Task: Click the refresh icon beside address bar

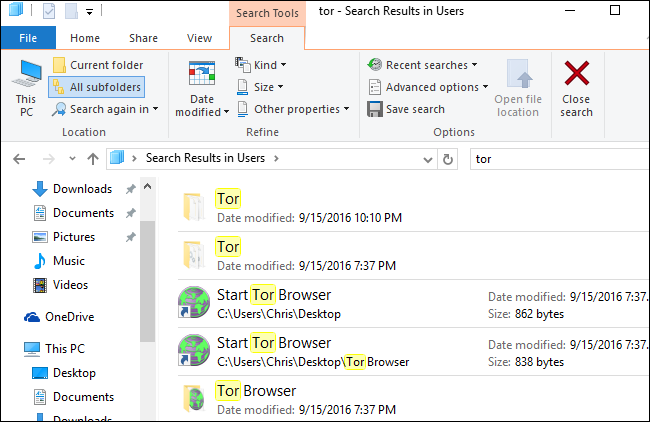Action: [449, 158]
